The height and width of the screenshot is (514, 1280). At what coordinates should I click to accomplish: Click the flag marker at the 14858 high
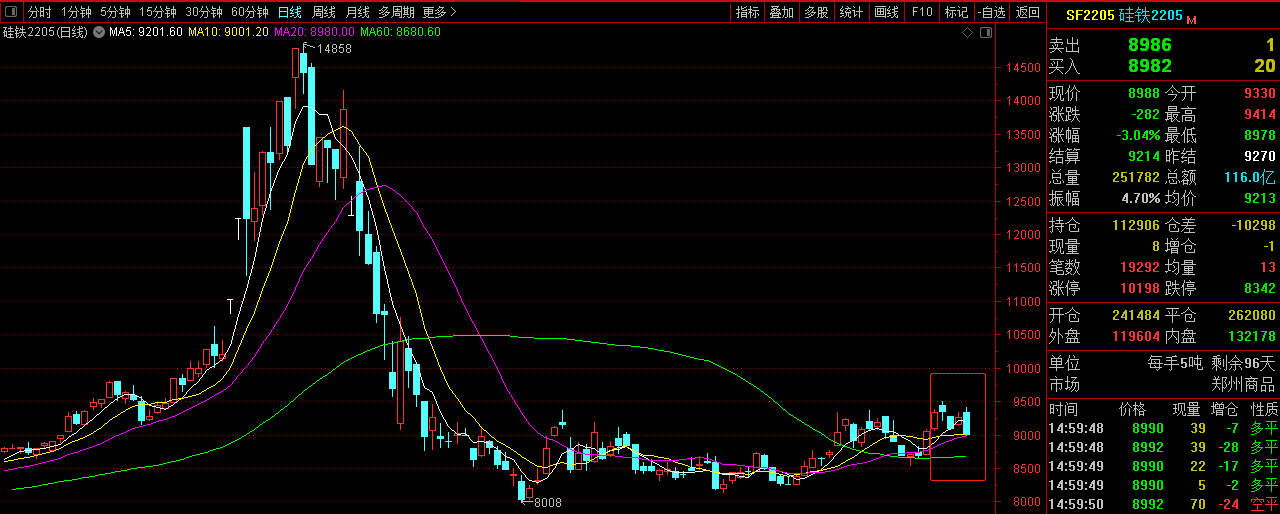(x=308, y=48)
